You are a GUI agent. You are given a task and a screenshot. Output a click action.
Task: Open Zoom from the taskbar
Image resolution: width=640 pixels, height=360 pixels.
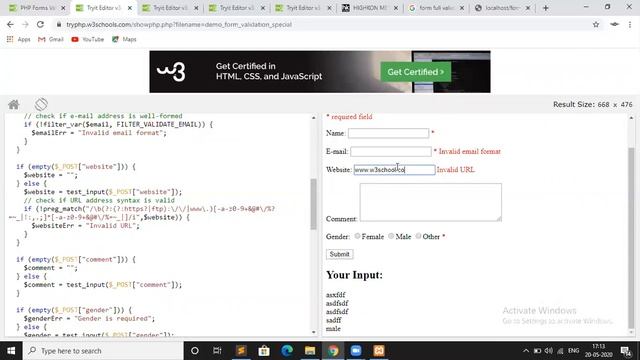[x=356, y=351]
